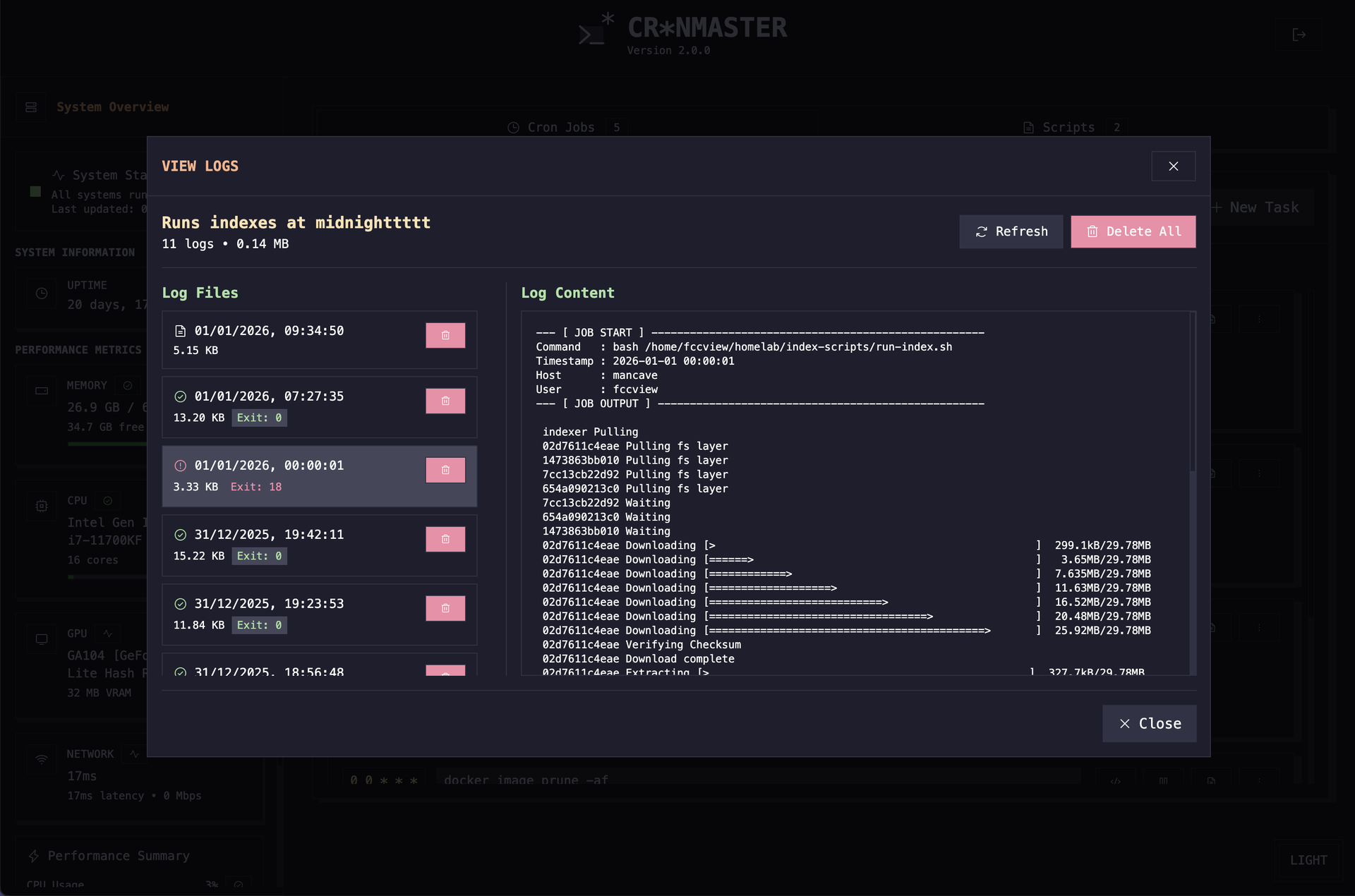Image resolution: width=1355 pixels, height=896 pixels.
Task: Click the logout icon in header
Action: point(1299,35)
